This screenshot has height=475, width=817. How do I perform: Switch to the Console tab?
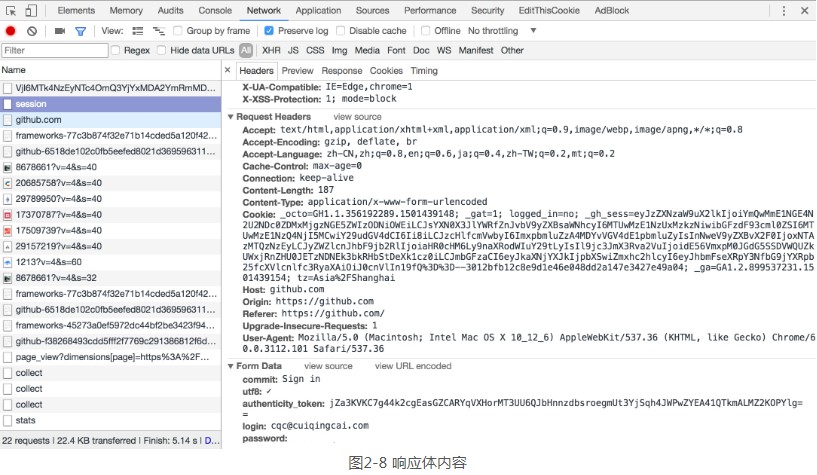click(x=215, y=10)
